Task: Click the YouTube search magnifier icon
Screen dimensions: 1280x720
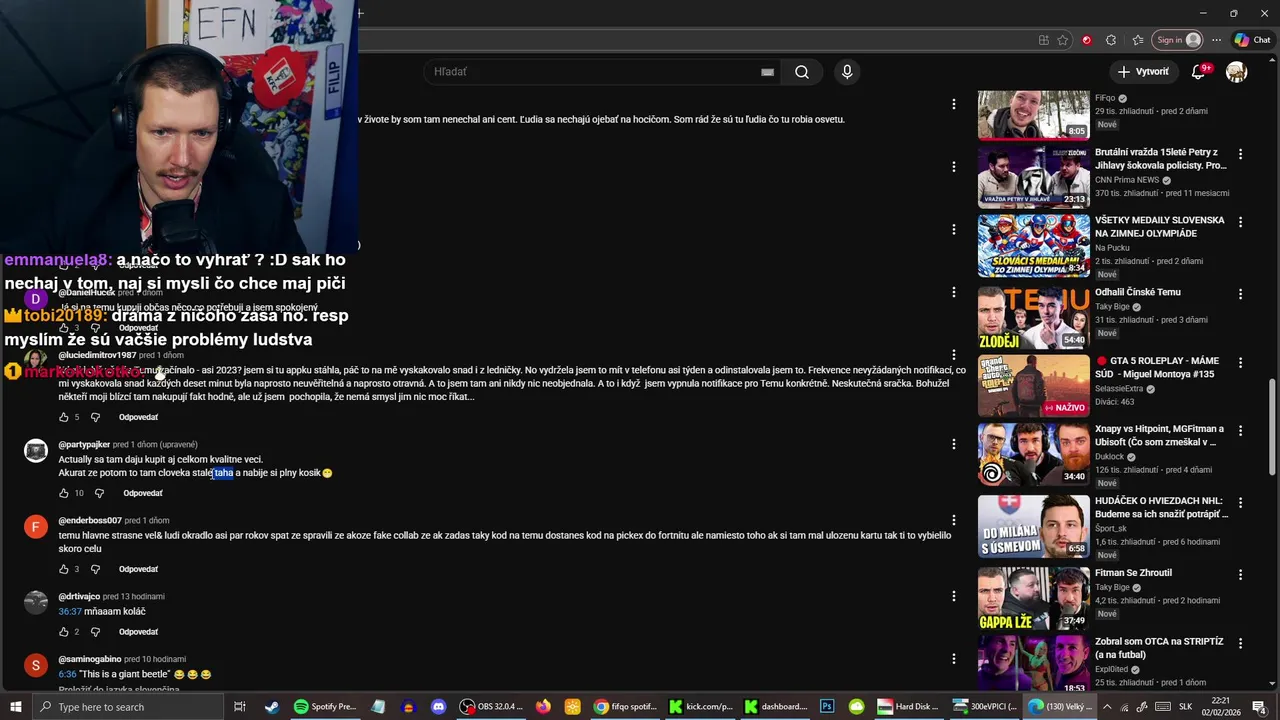Action: tap(801, 72)
